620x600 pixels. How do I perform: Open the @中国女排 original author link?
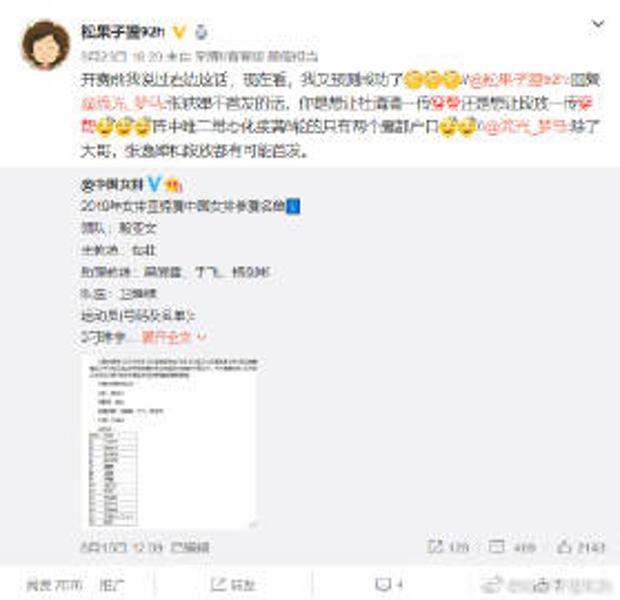coord(112,184)
